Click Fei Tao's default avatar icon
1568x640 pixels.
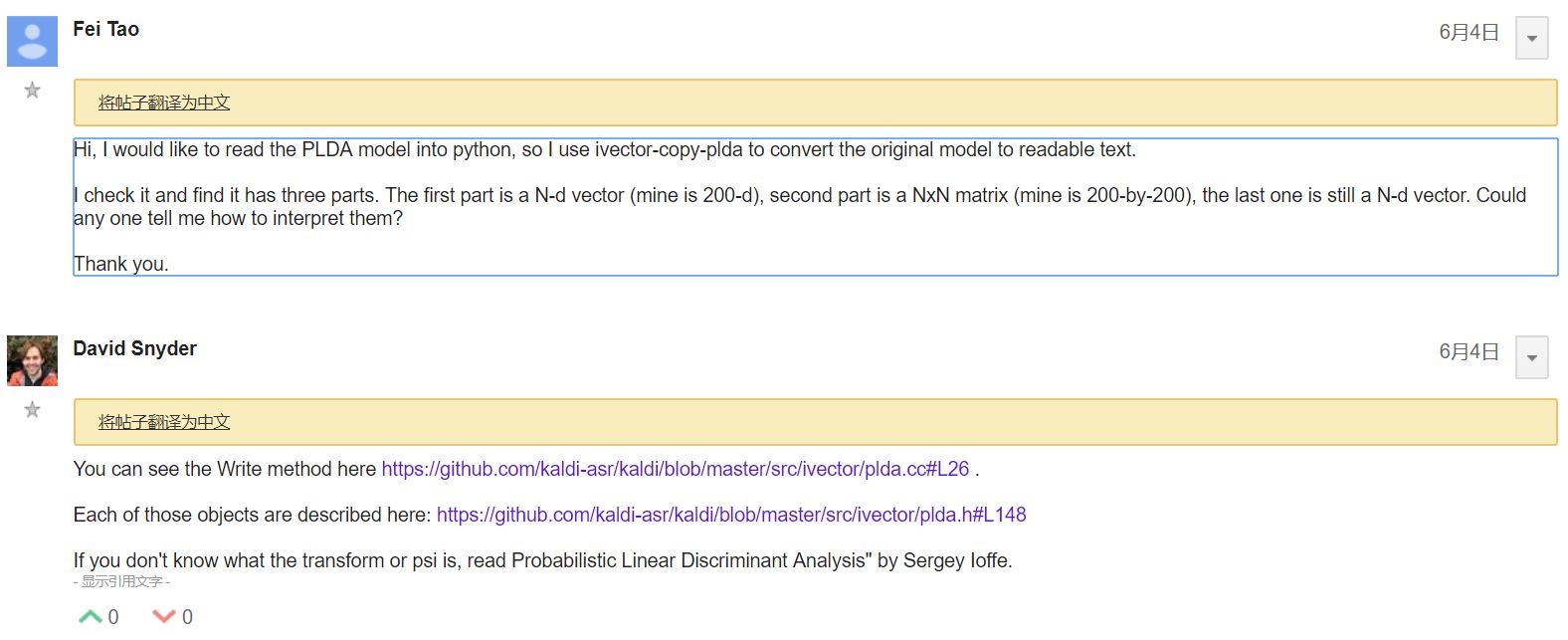point(32,41)
